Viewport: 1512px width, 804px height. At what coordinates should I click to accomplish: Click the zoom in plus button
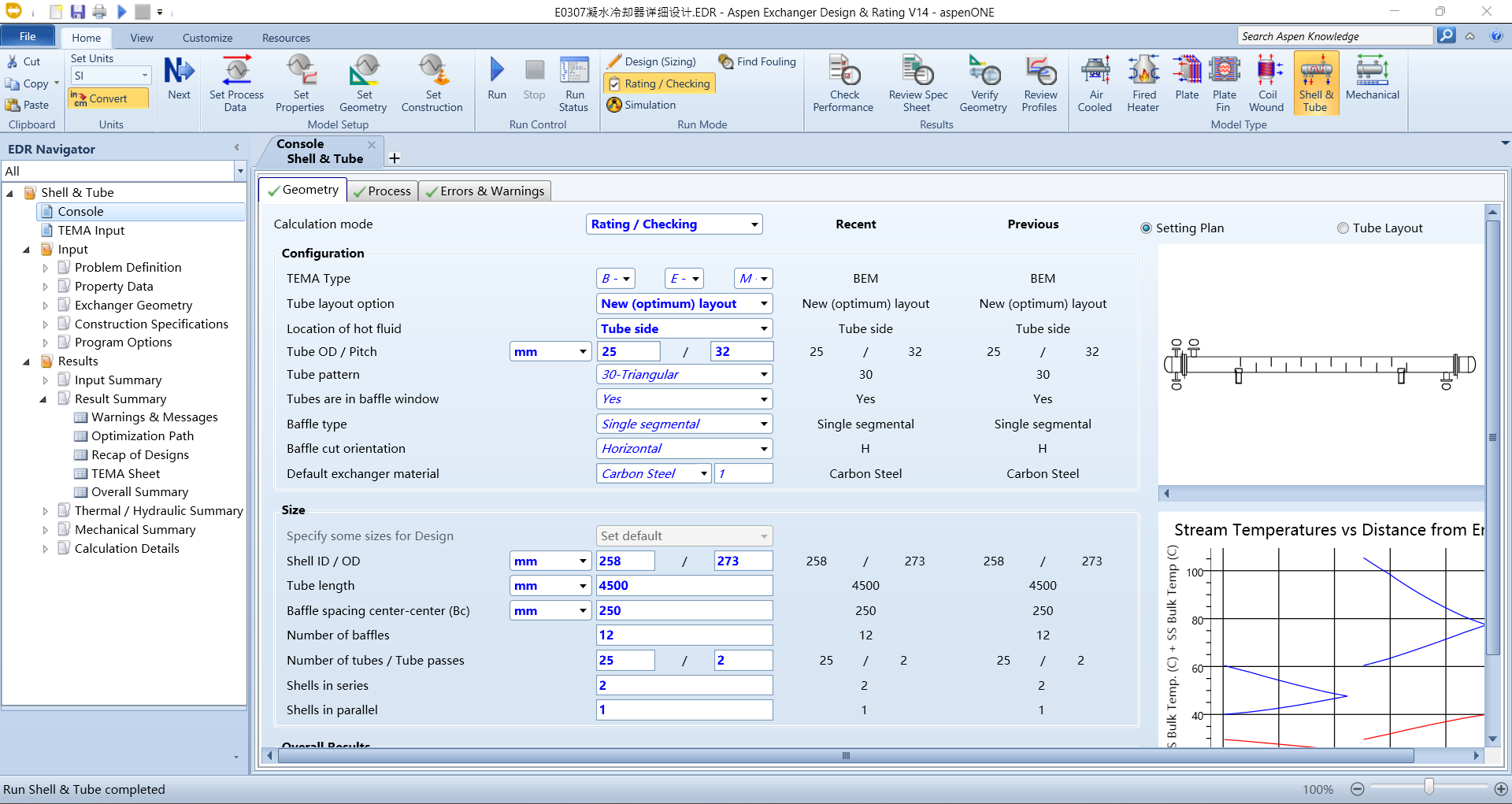point(1501,789)
